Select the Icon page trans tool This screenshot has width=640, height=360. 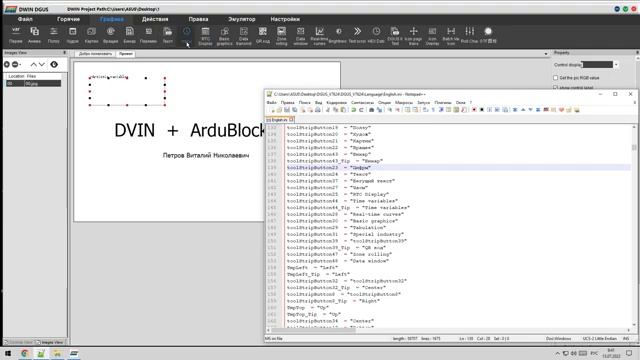413,36
